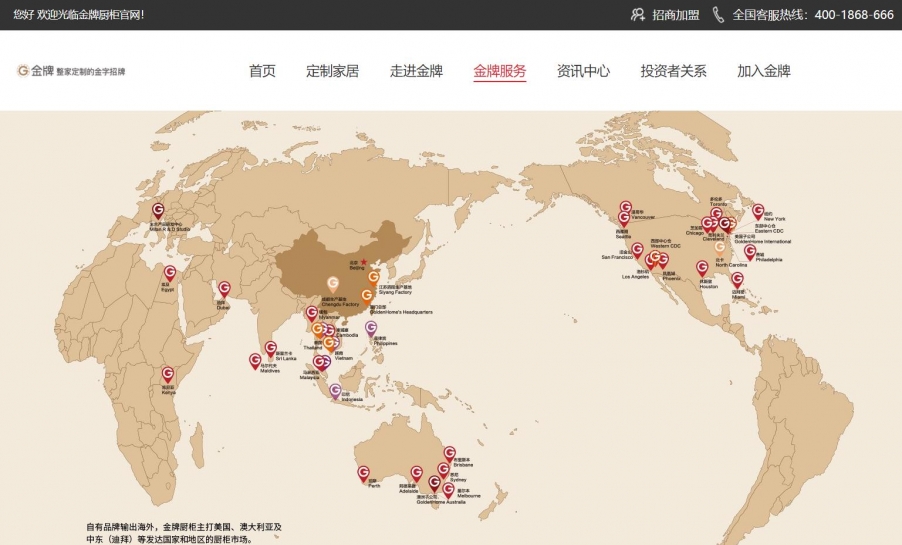Image resolution: width=902 pixels, height=545 pixels.
Task: Click the Toronto map pin
Action: pyautogui.click(x=716, y=214)
